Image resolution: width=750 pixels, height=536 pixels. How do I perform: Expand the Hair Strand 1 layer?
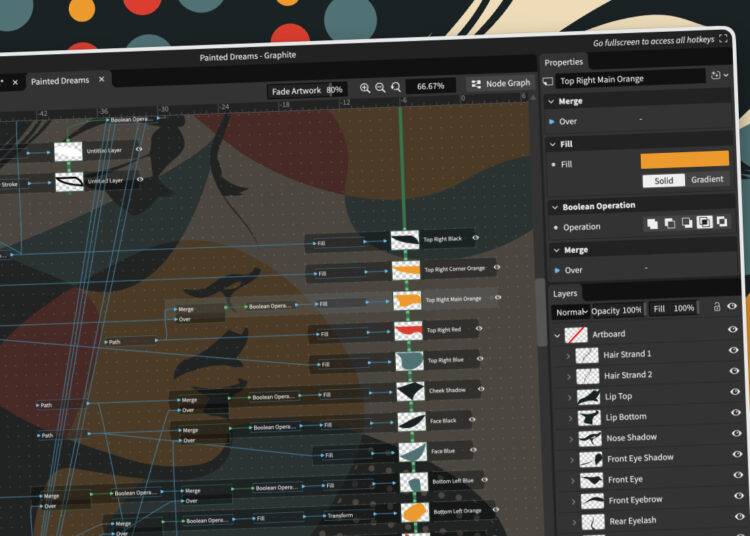[x=568, y=356]
